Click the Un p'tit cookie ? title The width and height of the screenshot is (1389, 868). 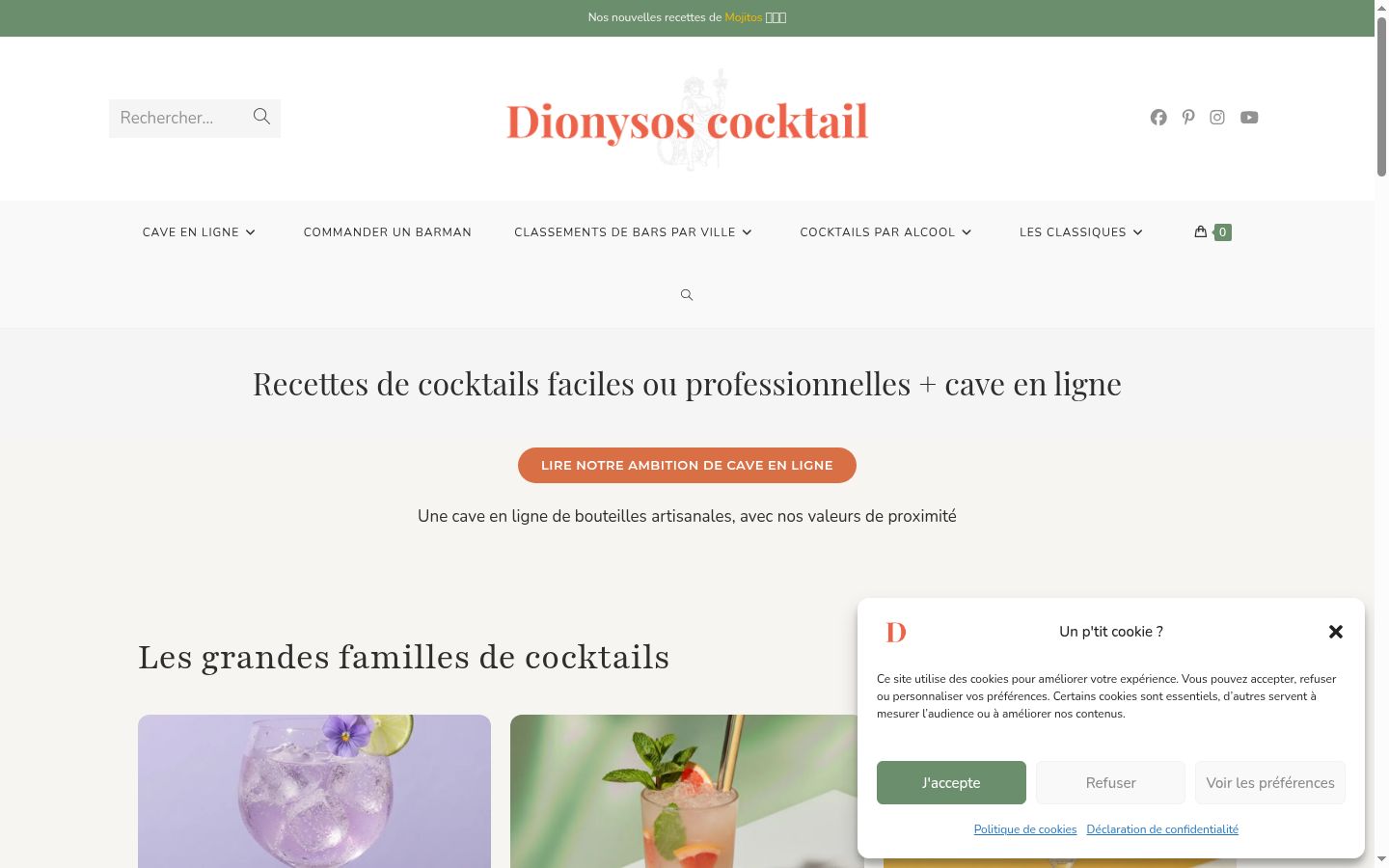(1111, 632)
